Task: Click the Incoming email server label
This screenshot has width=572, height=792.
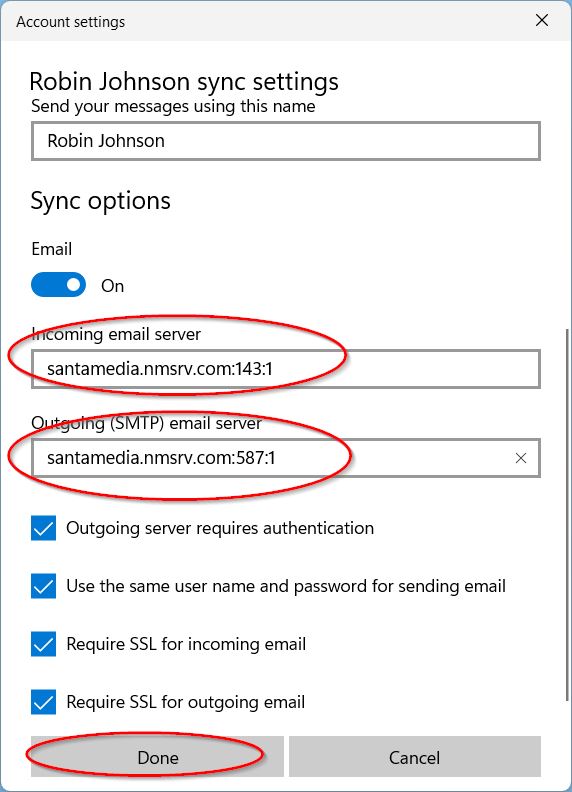Action: [x=116, y=334]
